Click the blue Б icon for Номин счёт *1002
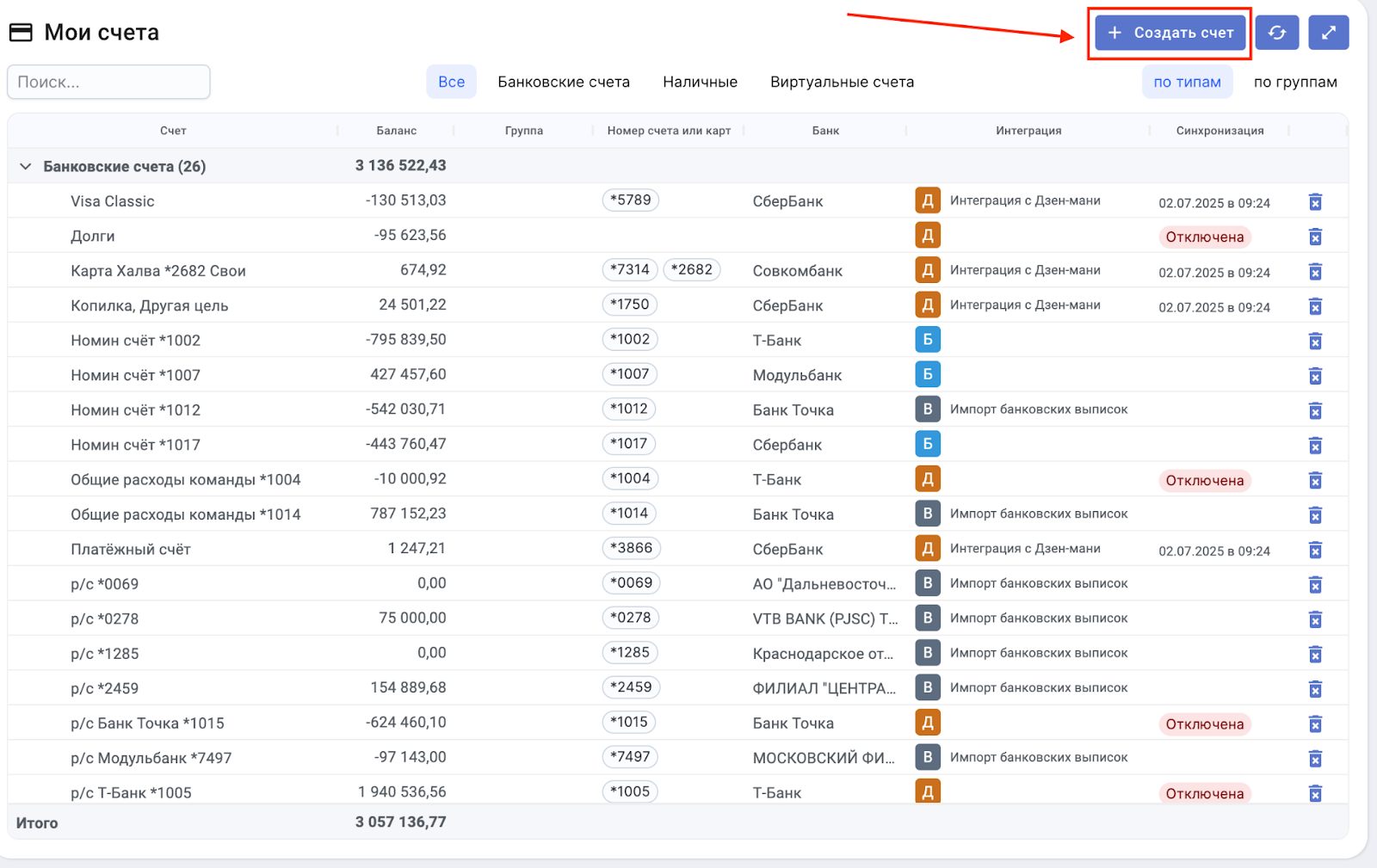This screenshot has height=868, width=1377. pyautogui.click(x=927, y=340)
